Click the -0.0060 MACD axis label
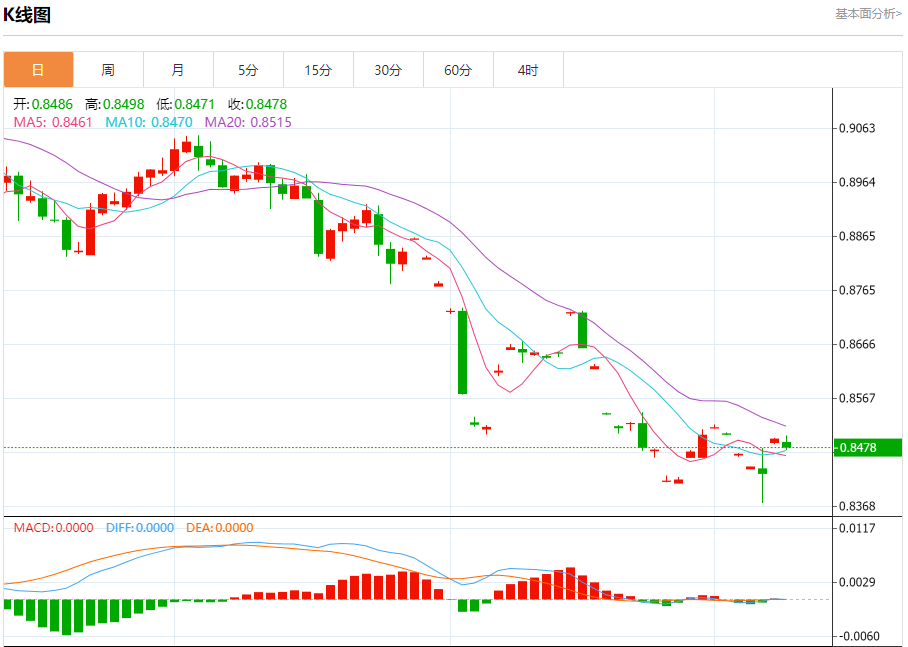The width and height of the screenshot is (908, 647). point(859,636)
